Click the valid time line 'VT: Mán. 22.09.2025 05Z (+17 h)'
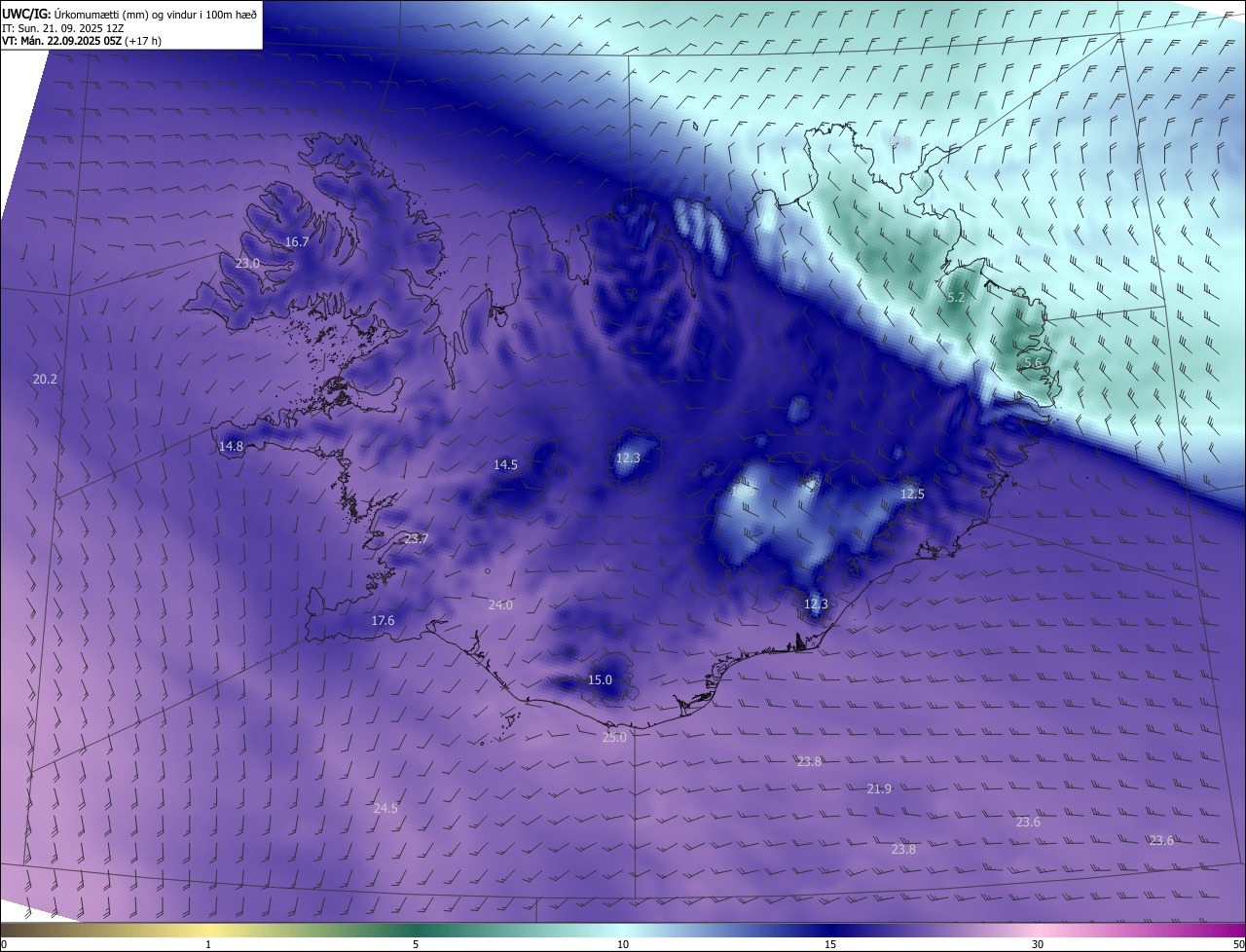This screenshot has height=952, width=1246. (82, 41)
